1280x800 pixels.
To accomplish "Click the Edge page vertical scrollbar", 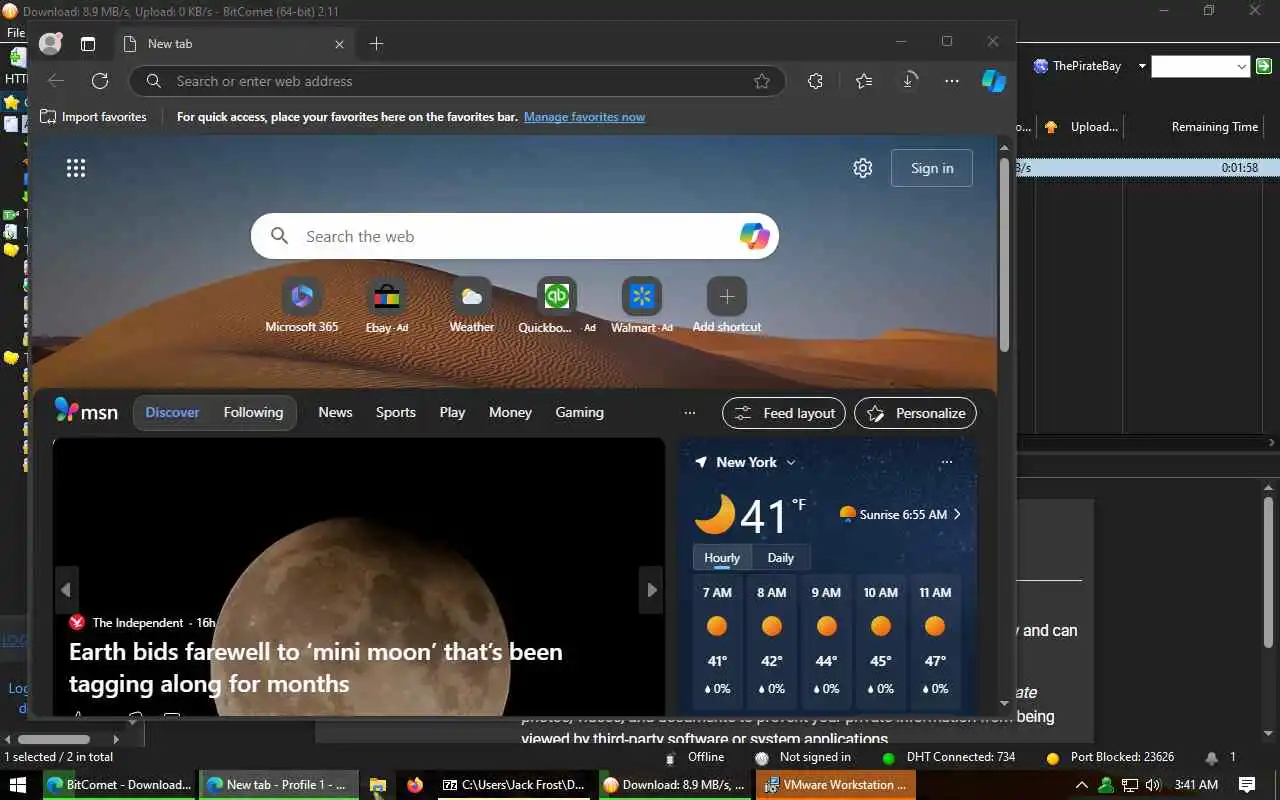I will 1004,254.
